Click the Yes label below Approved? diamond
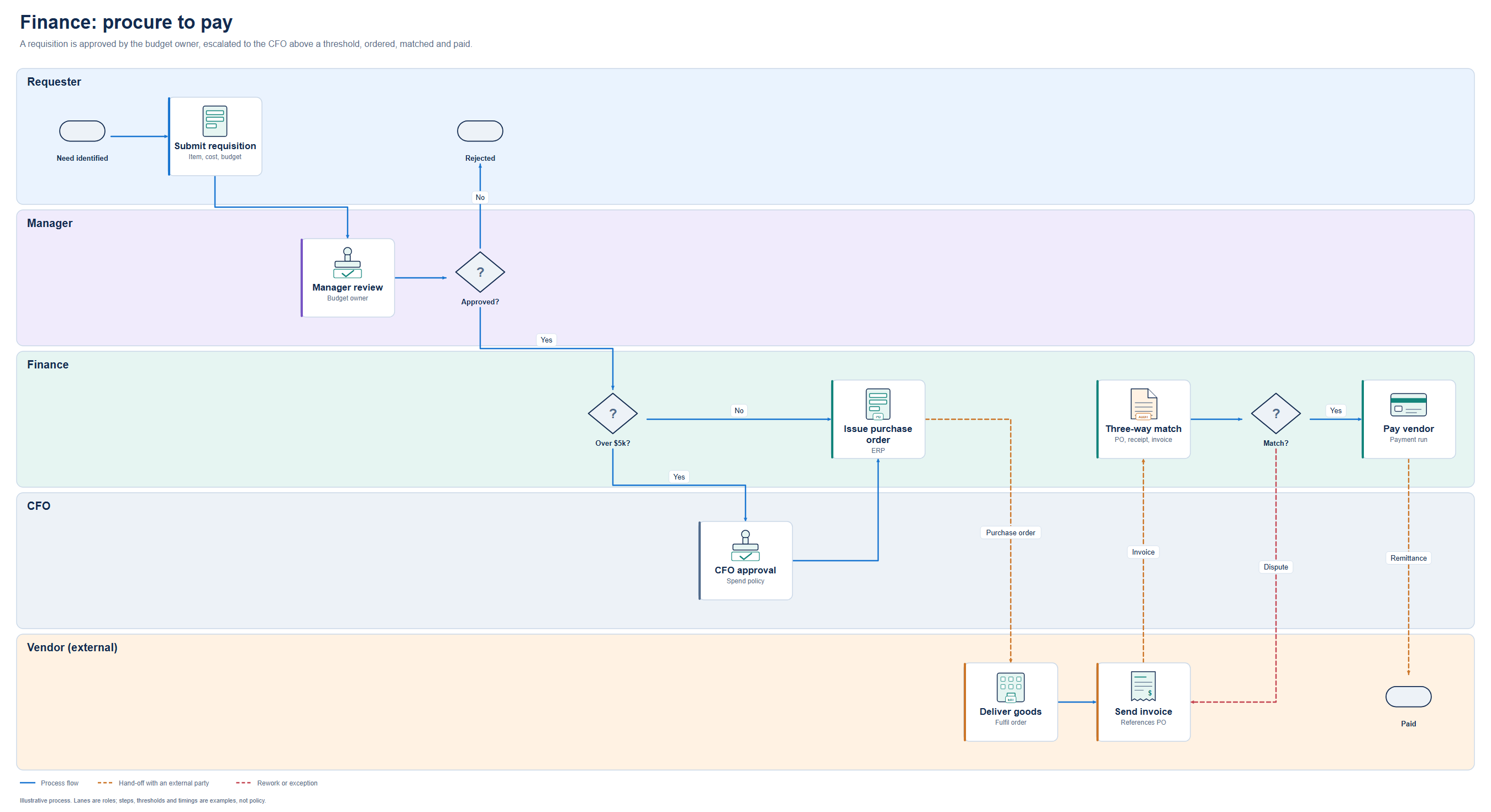 (546, 340)
